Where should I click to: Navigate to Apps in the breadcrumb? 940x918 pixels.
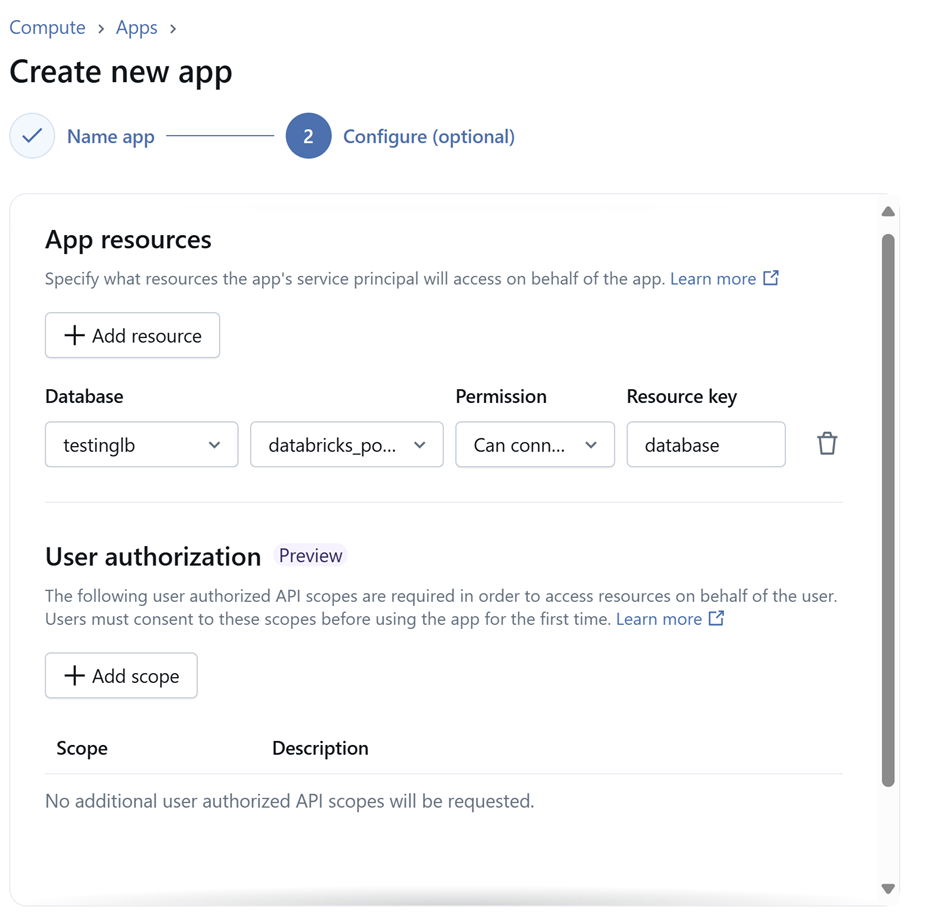click(137, 28)
